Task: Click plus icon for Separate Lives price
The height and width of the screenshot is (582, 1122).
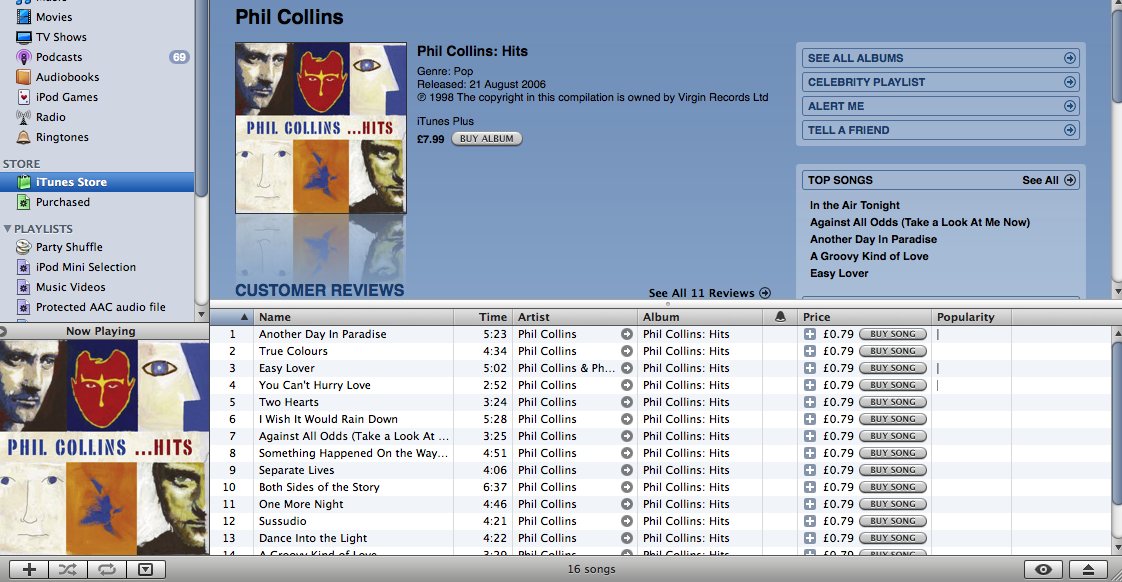Action: [809, 470]
